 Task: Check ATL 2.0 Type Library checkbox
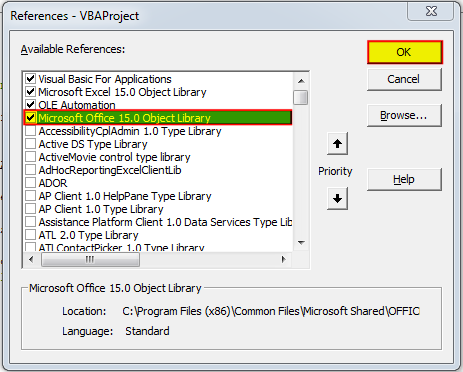click(30, 235)
